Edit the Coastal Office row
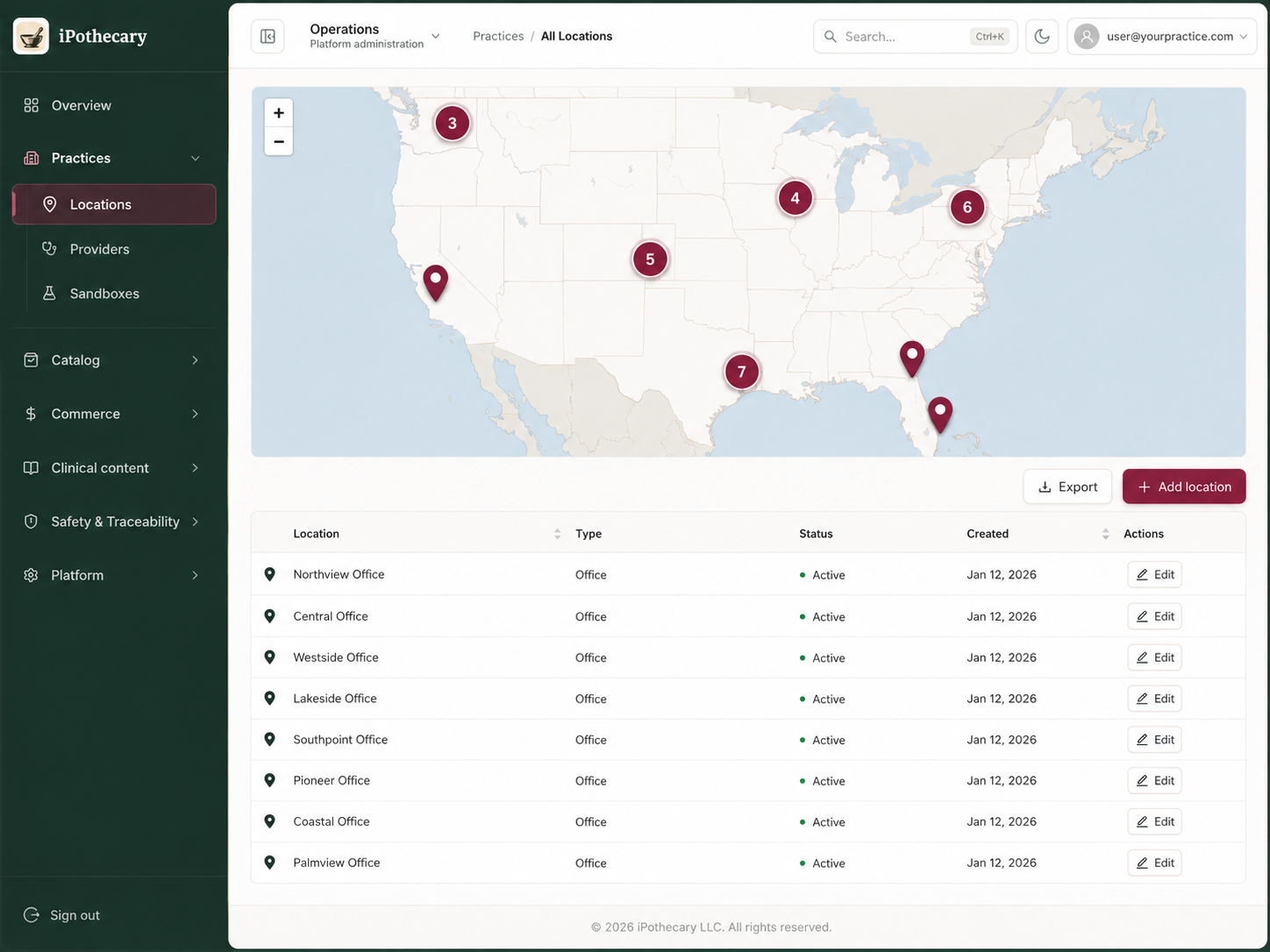Image resolution: width=1270 pixels, height=952 pixels. tap(1154, 821)
